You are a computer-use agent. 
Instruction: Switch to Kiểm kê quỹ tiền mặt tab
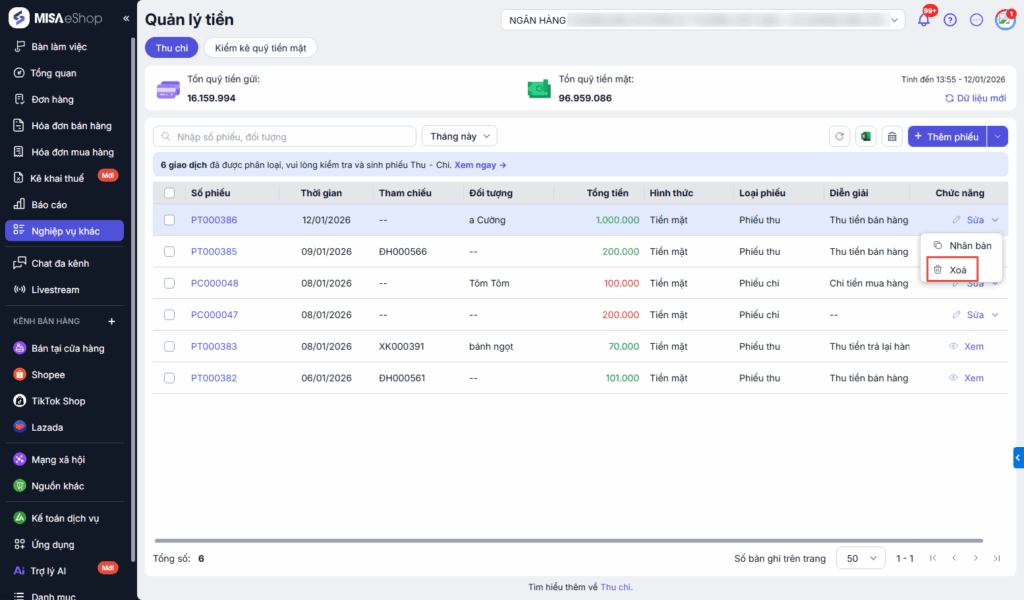[x=261, y=47]
